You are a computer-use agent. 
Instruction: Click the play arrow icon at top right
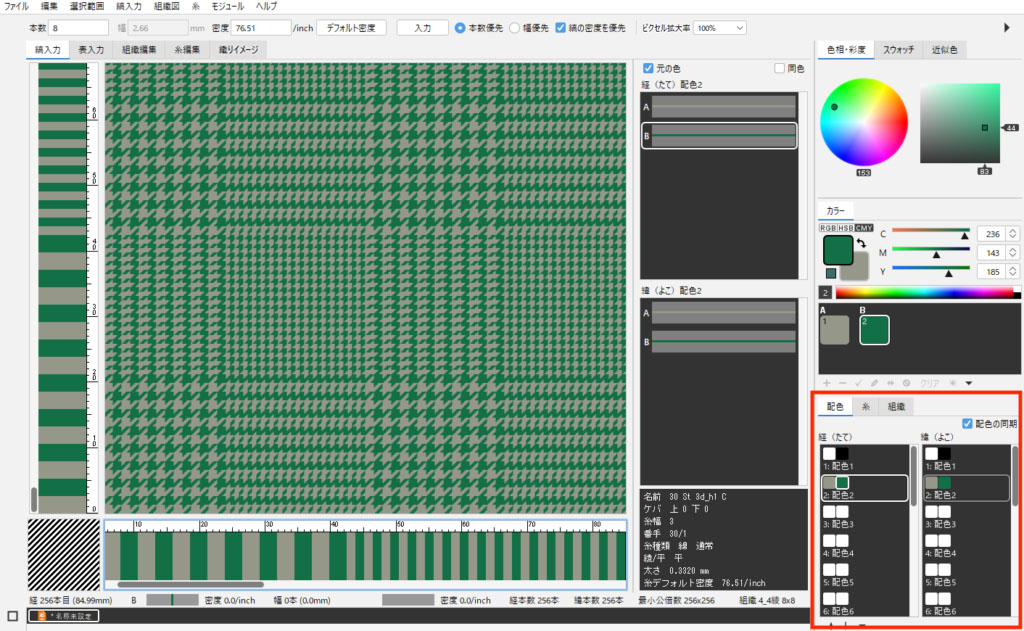click(1006, 28)
